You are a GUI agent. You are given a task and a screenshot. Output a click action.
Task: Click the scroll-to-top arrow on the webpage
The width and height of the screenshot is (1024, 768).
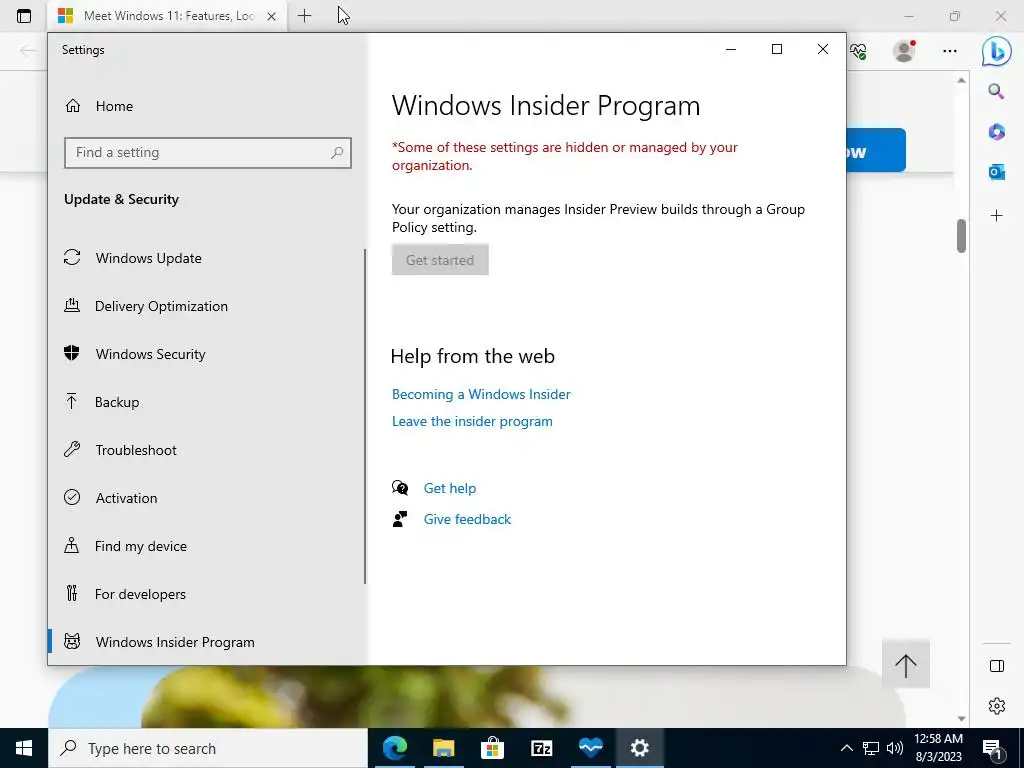point(906,664)
